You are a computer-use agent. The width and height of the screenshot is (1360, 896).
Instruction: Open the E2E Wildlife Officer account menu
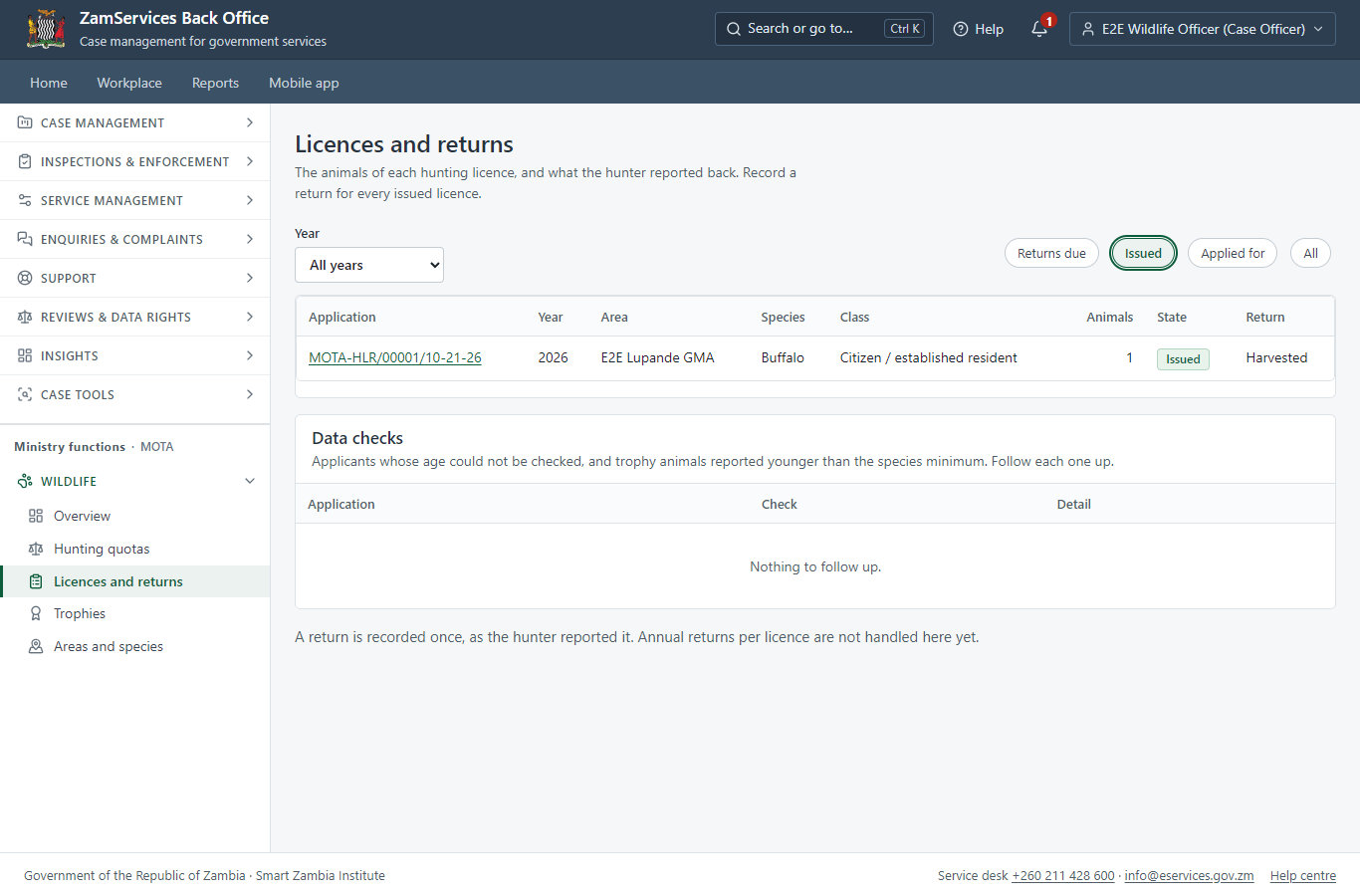1203,29
